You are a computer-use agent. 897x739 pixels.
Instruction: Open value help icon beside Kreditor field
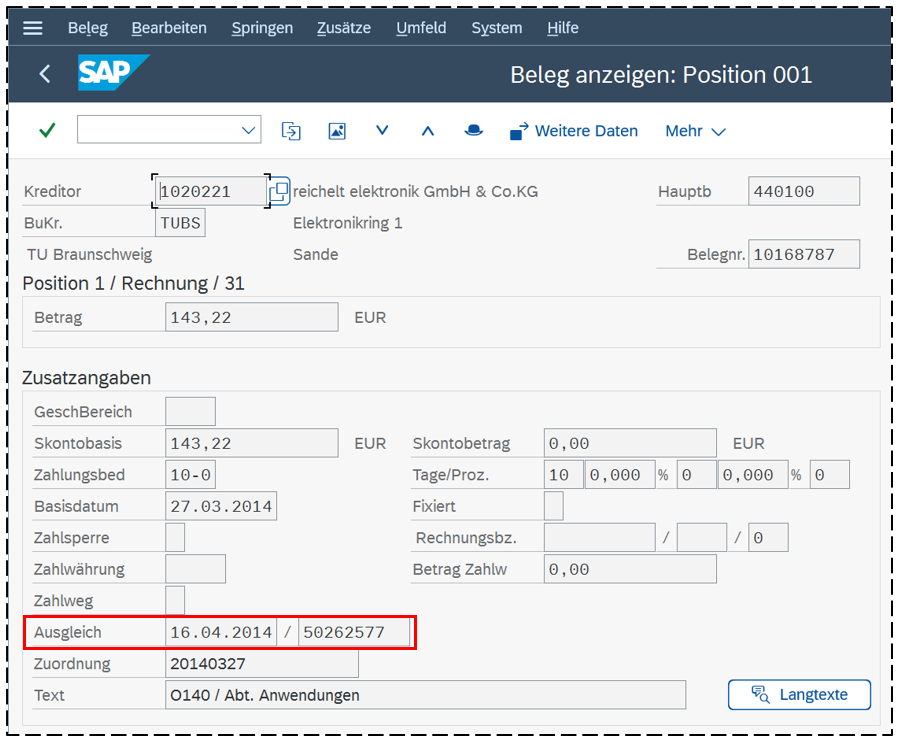point(279,191)
